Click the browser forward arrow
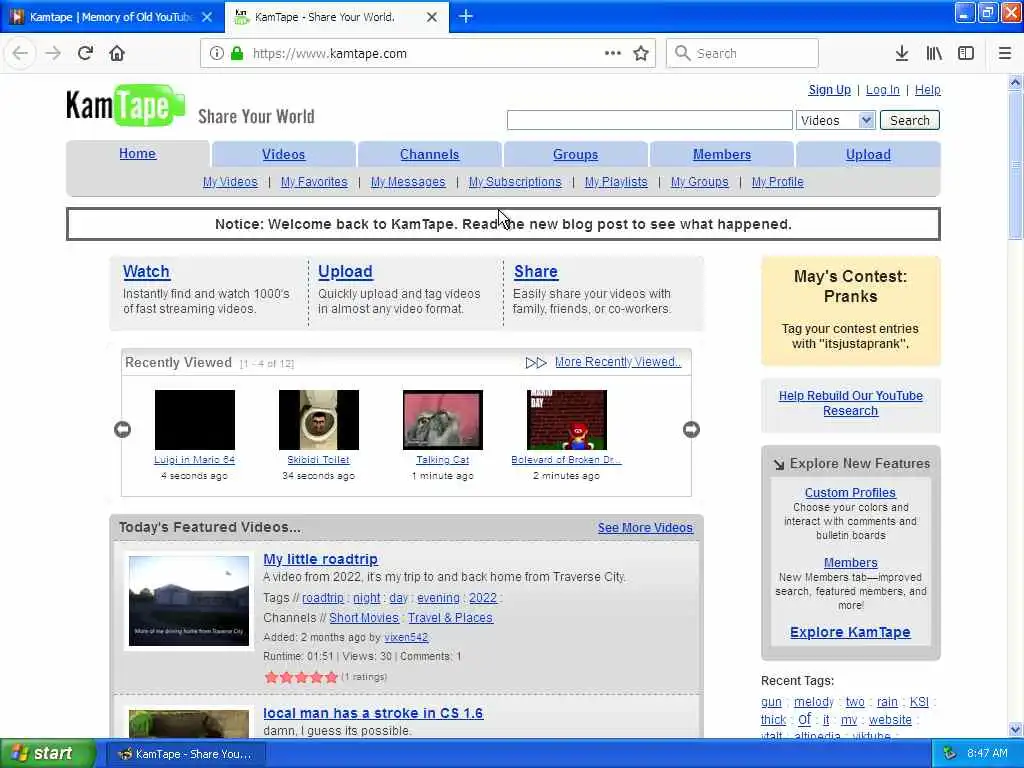 point(53,54)
